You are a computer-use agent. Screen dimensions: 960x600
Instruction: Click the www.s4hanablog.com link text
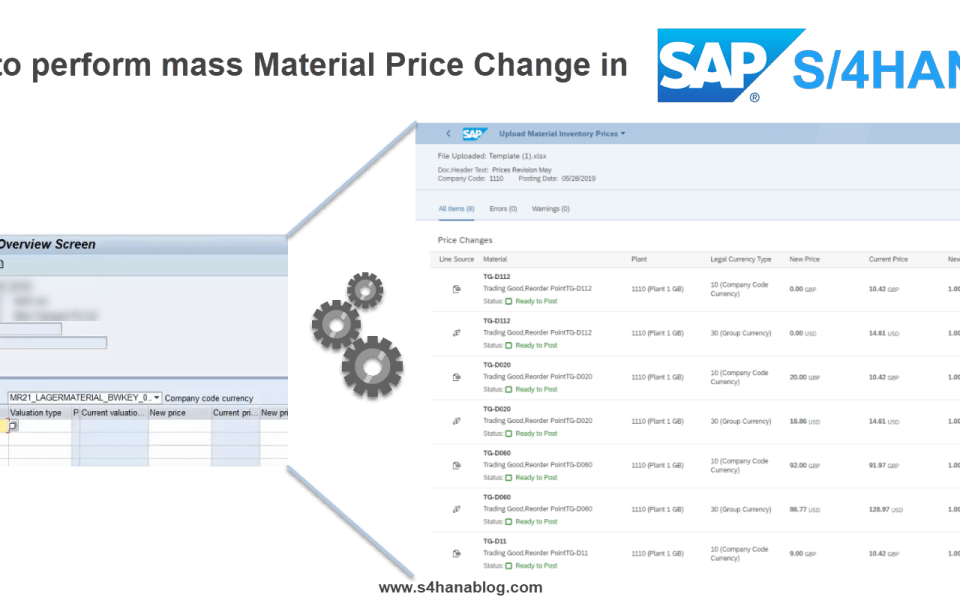(460, 587)
